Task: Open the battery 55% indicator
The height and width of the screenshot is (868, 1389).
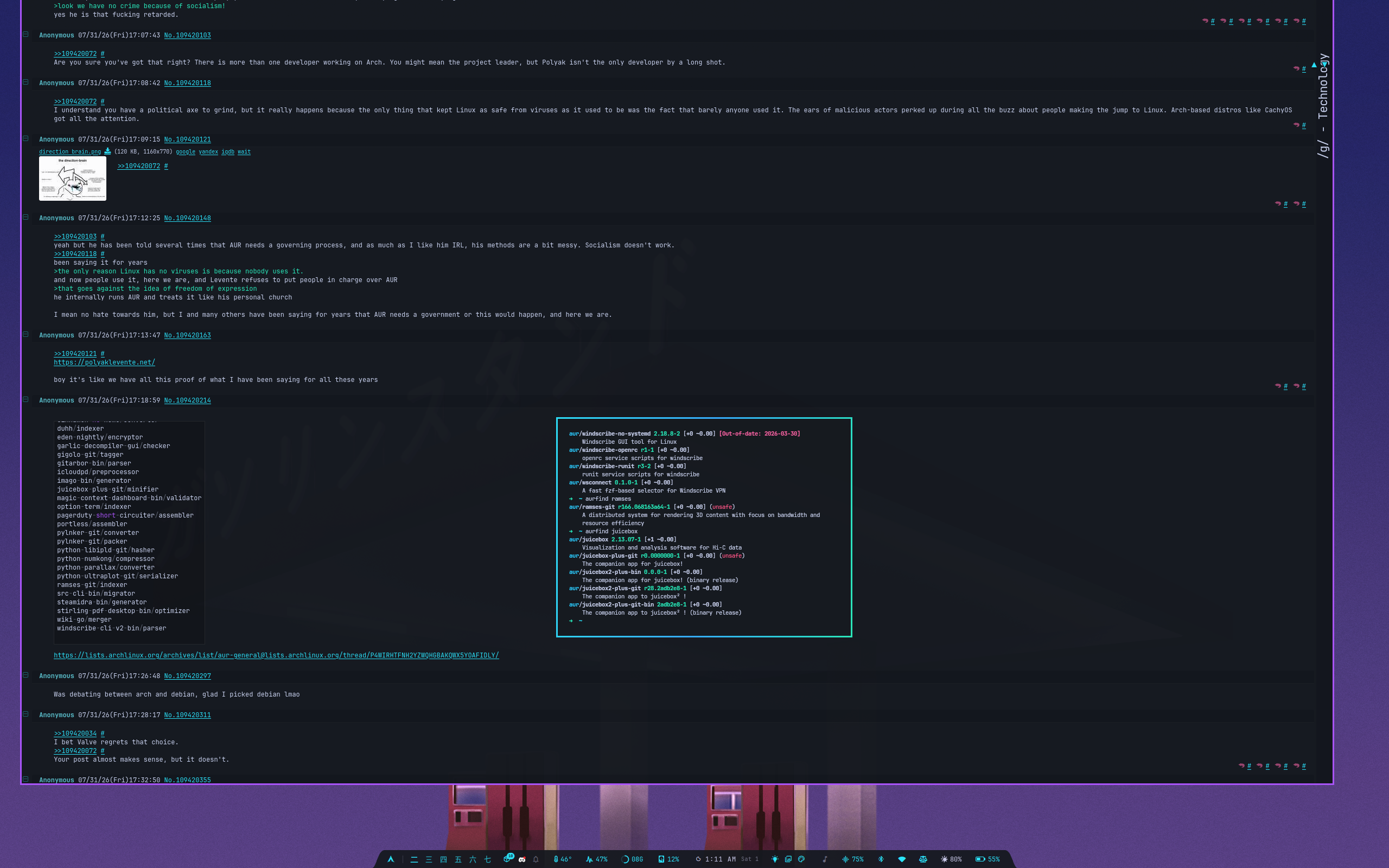Action: click(988, 859)
